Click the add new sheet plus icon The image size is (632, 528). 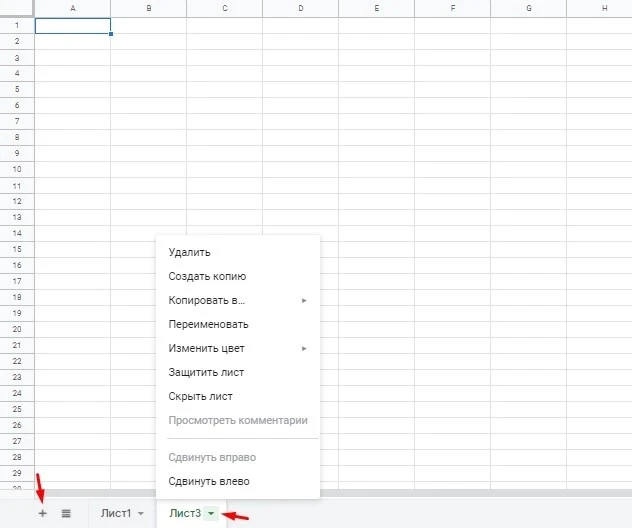42,513
